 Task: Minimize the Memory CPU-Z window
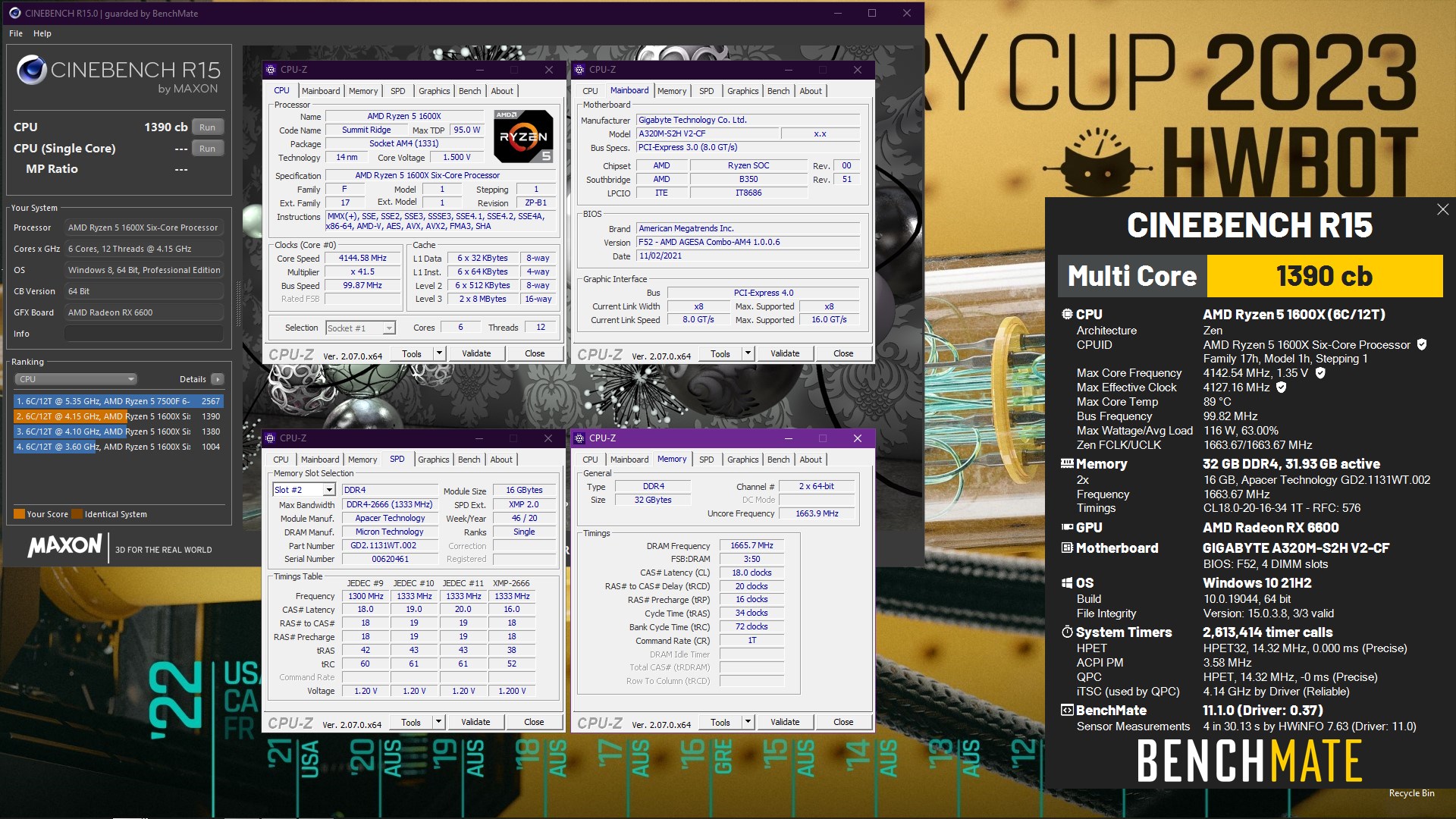(789, 438)
